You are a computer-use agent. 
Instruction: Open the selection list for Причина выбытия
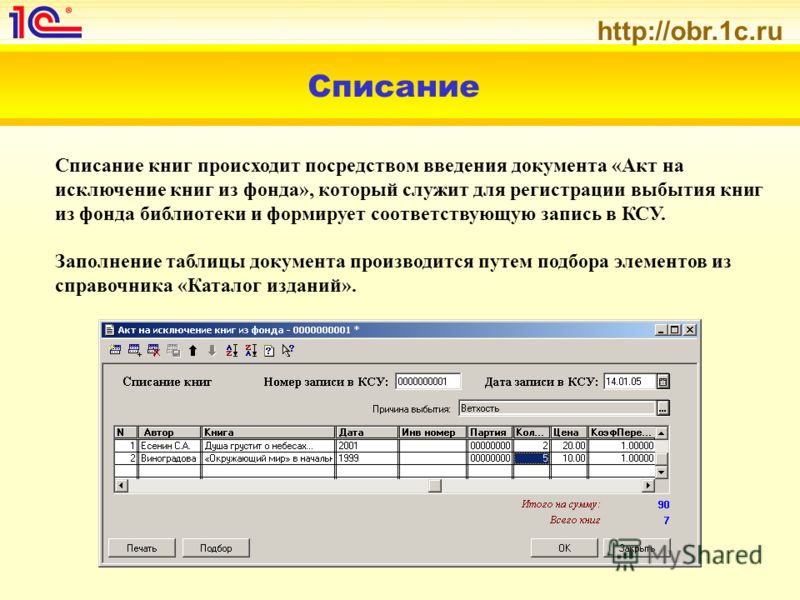(x=663, y=408)
